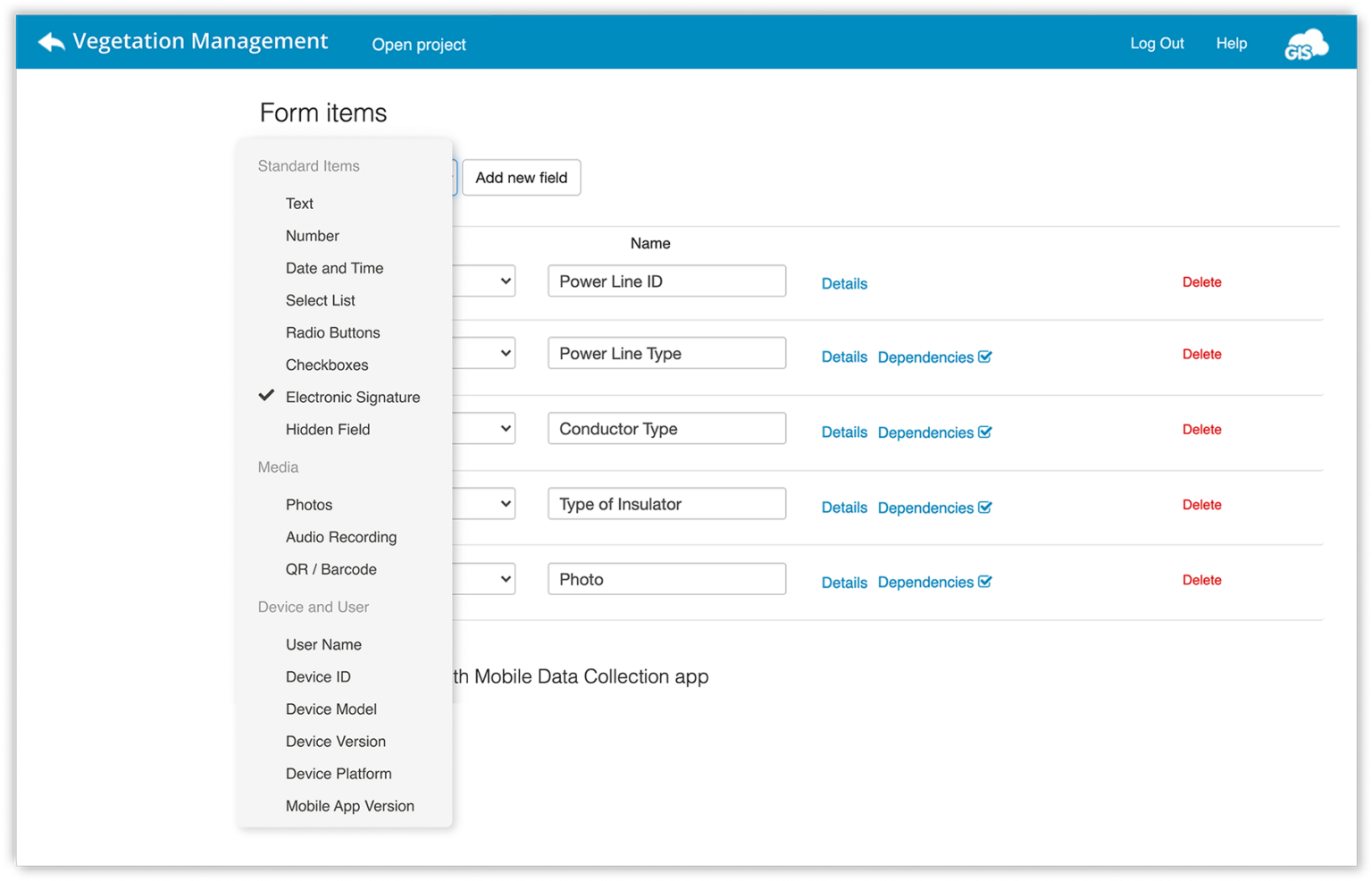The image size is (1372, 881).
Task: Click the Add new field button
Action: tap(521, 178)
